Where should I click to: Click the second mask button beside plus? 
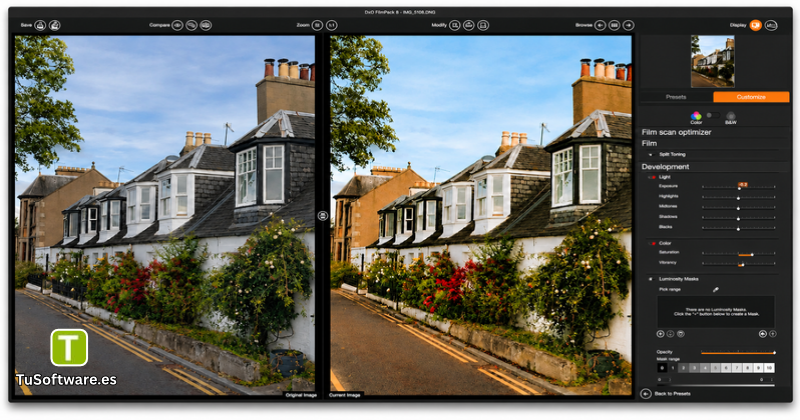(x=670, y=334)
